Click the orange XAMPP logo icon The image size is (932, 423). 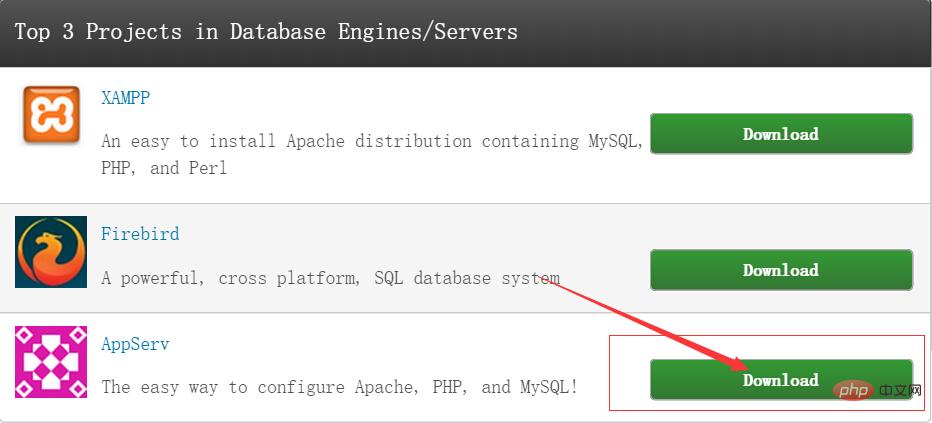51,115
